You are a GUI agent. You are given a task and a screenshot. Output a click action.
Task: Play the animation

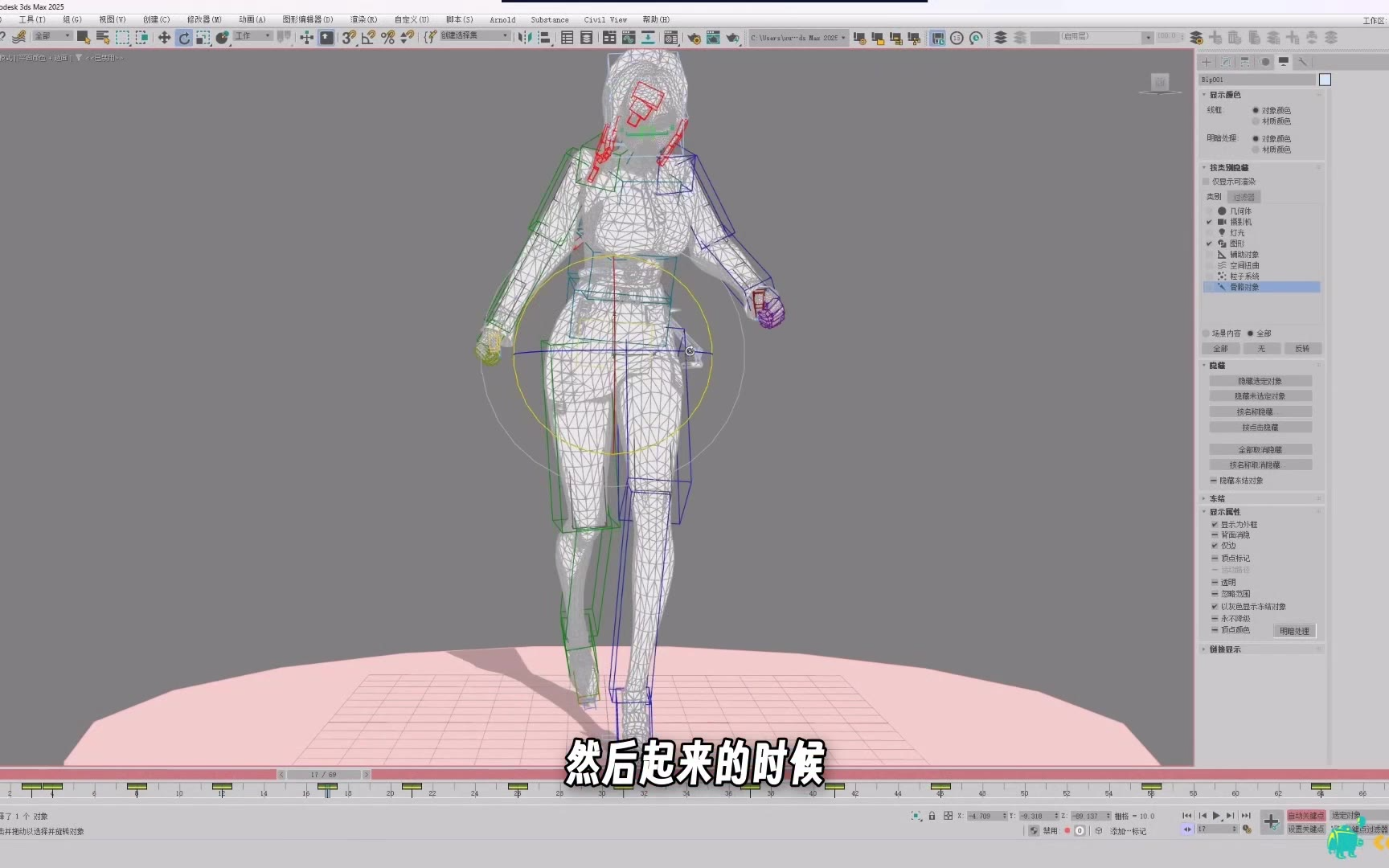pos(1216,816)
